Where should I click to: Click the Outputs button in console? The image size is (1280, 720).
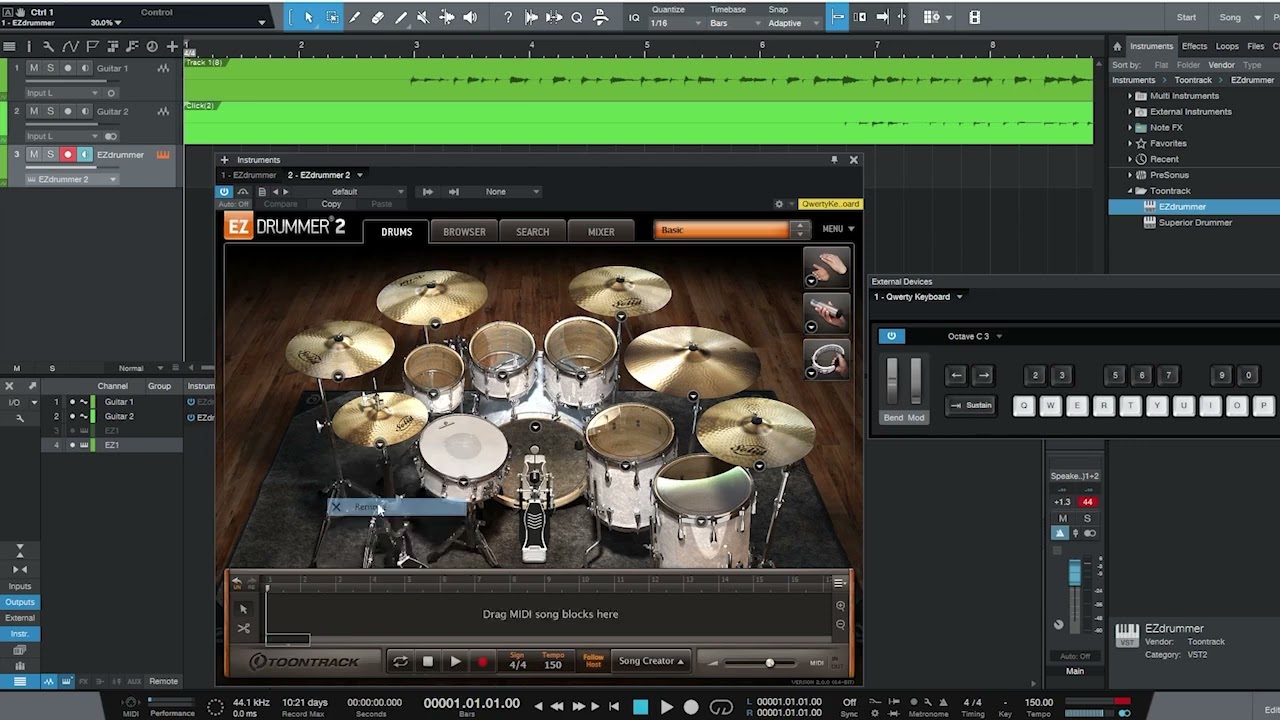[x=19, y=602]
